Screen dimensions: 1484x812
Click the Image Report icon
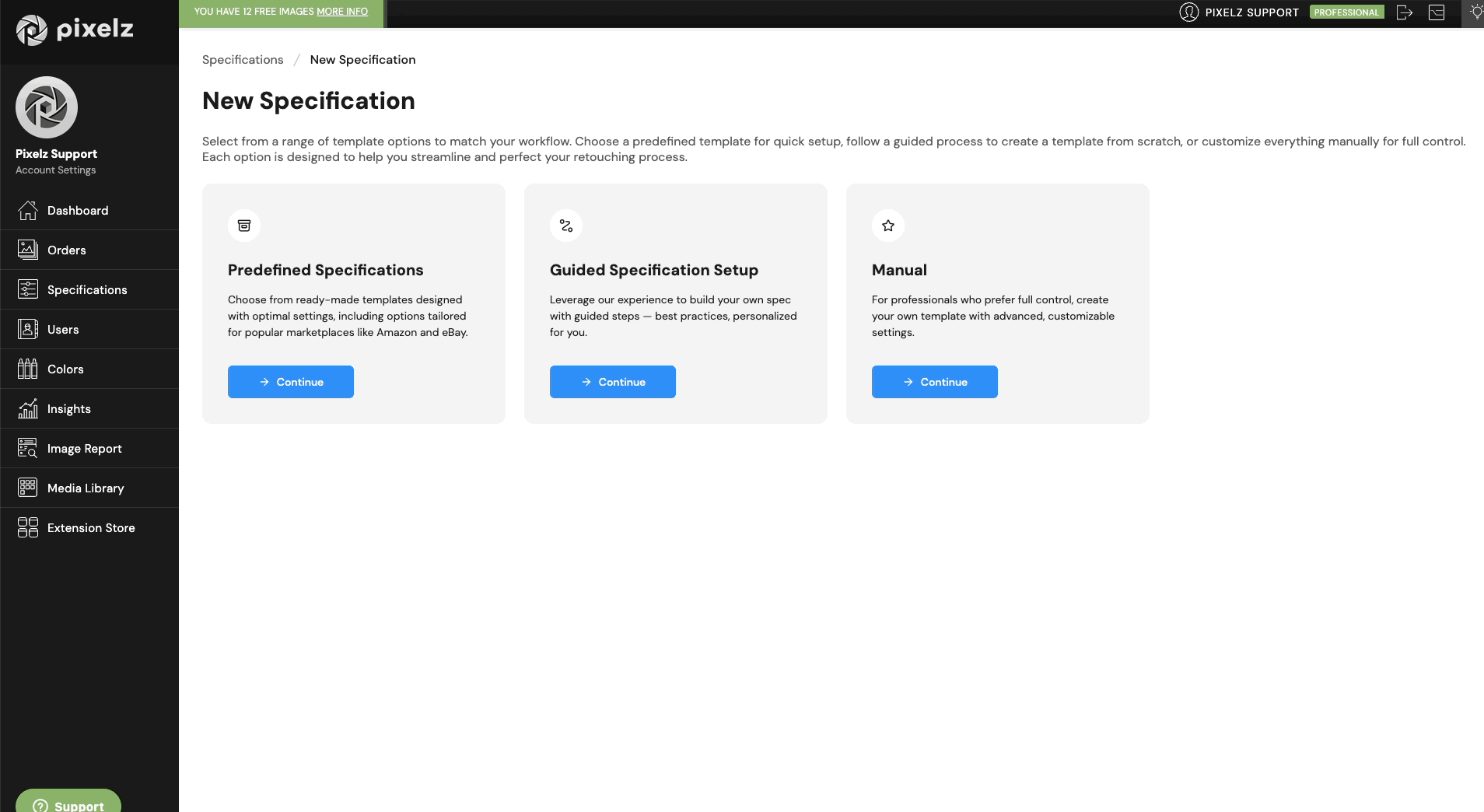pyautogui.click(x=28, y=448)
